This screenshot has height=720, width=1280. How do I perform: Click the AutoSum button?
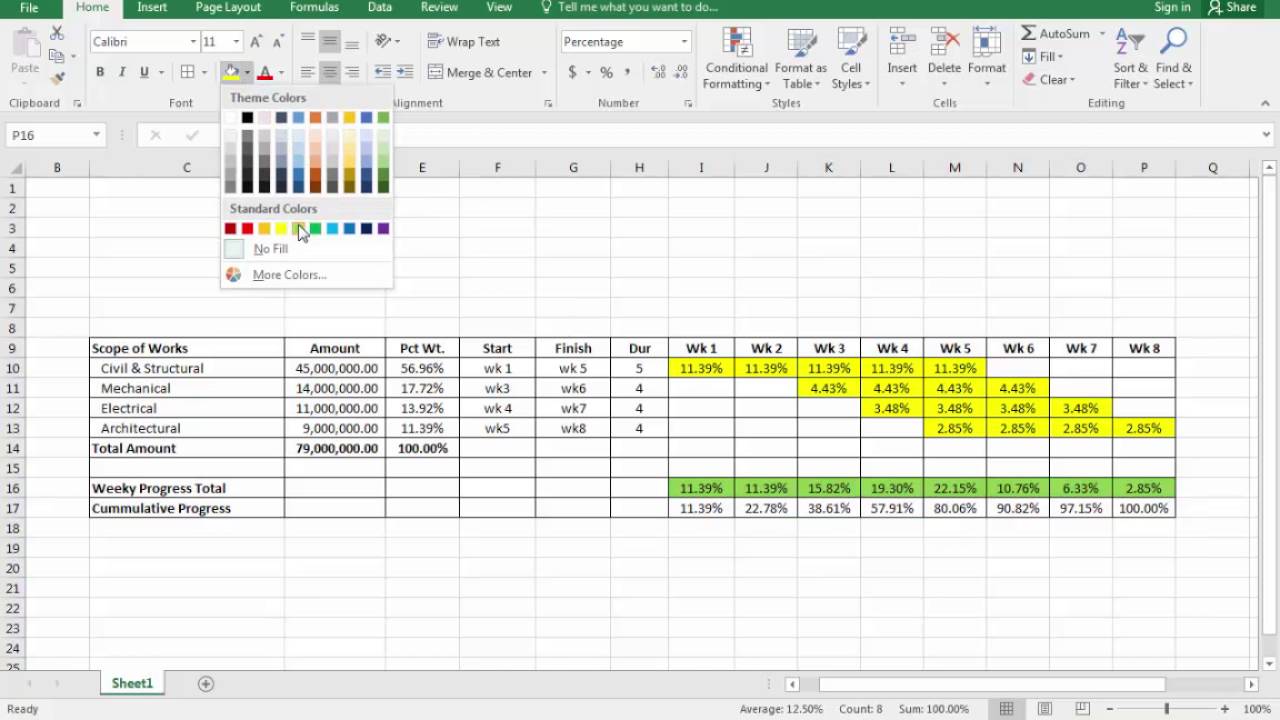(1056, 34)
